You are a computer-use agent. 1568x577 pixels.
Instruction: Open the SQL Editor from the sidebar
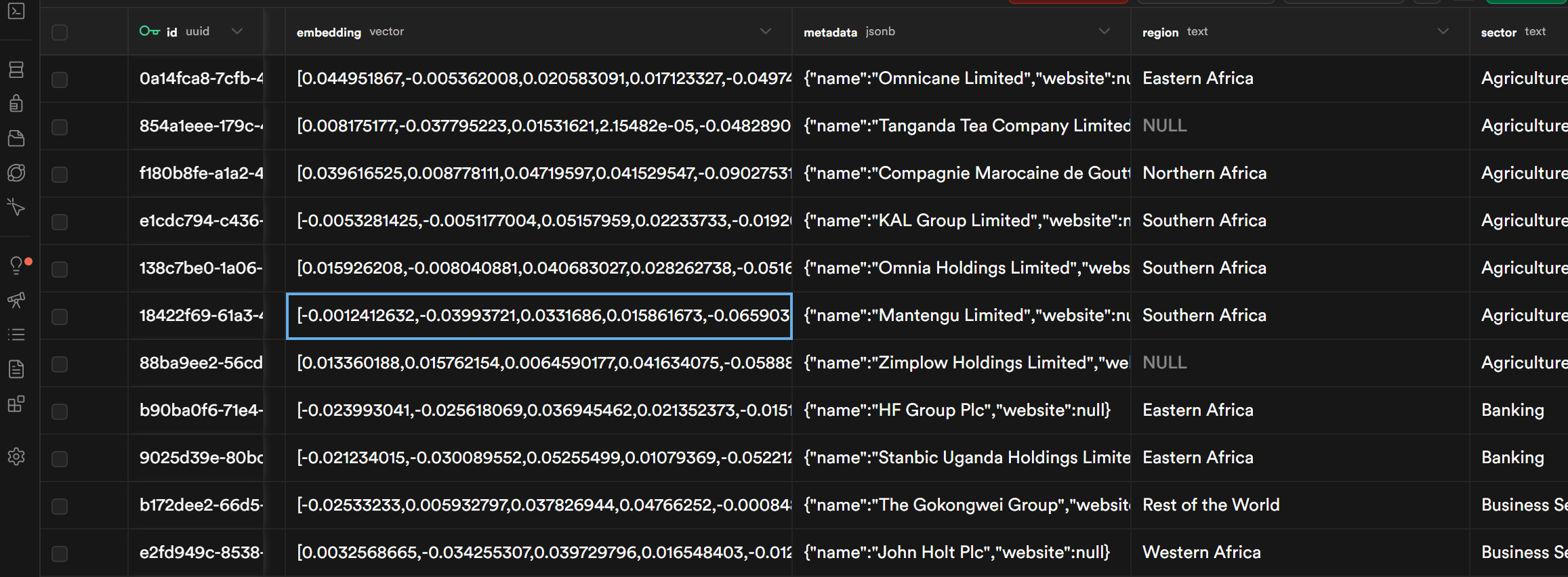coord(16,12)
